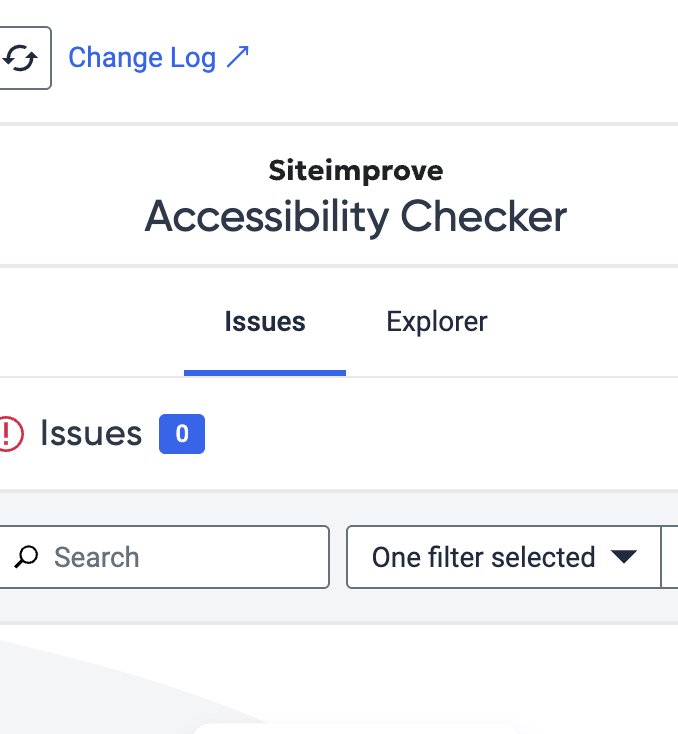Click the filter dropdown caret arrow
Viewport: 678px width, 734px height.
(624, 557)
